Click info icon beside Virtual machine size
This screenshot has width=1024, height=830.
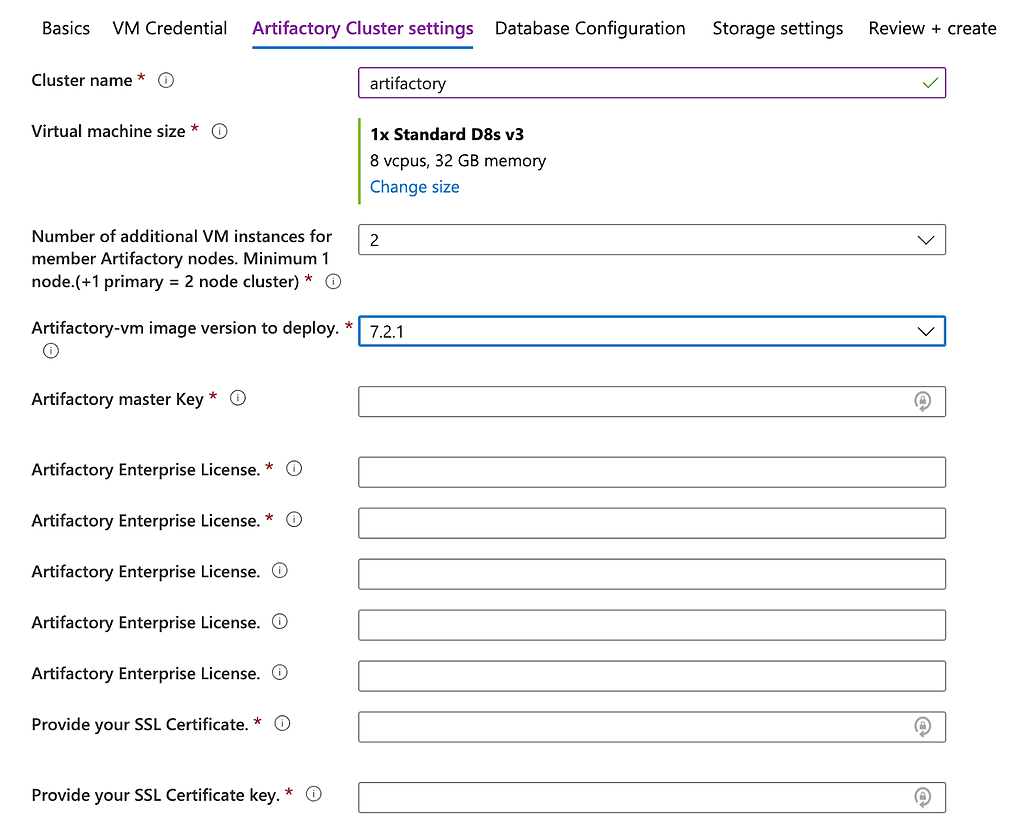pos(220,131)
